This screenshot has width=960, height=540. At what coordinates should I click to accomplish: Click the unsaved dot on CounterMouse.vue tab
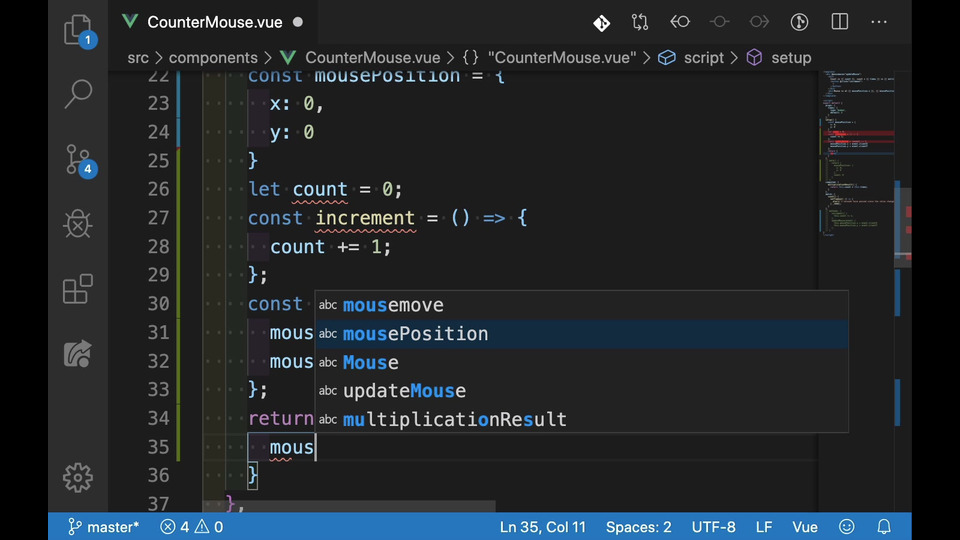pyautogui.click(x=298, y=22)
